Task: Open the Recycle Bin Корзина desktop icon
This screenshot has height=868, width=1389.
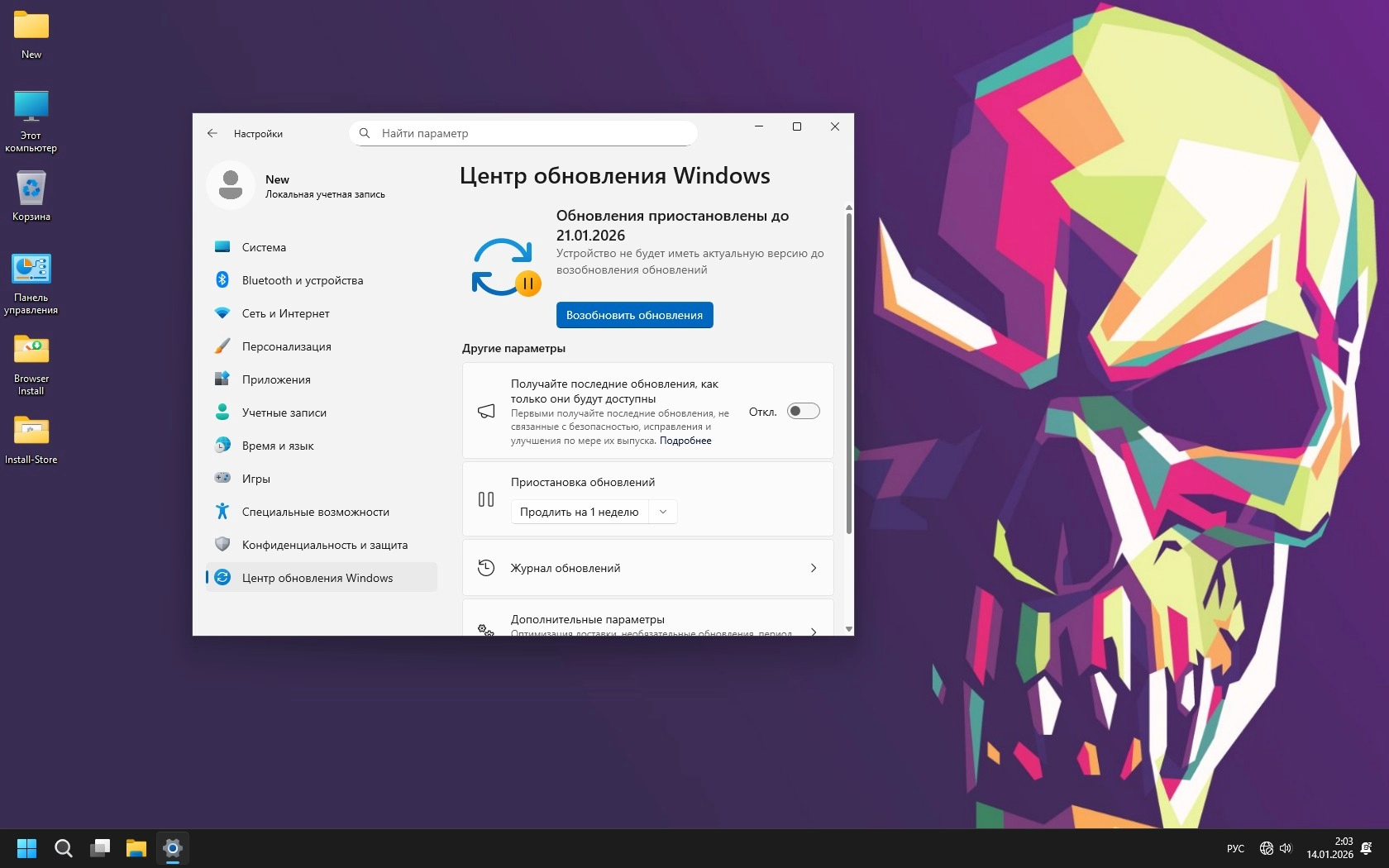Action: [x=31, y=196]
